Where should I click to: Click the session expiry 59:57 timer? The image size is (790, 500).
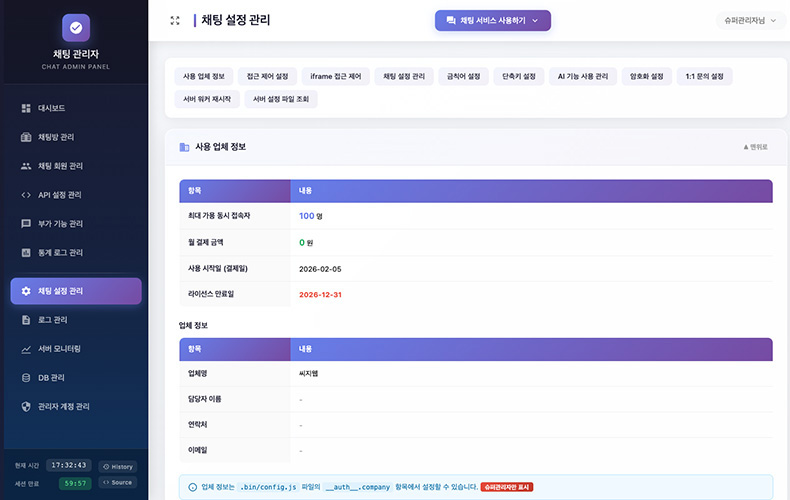[x=75, y=483]
